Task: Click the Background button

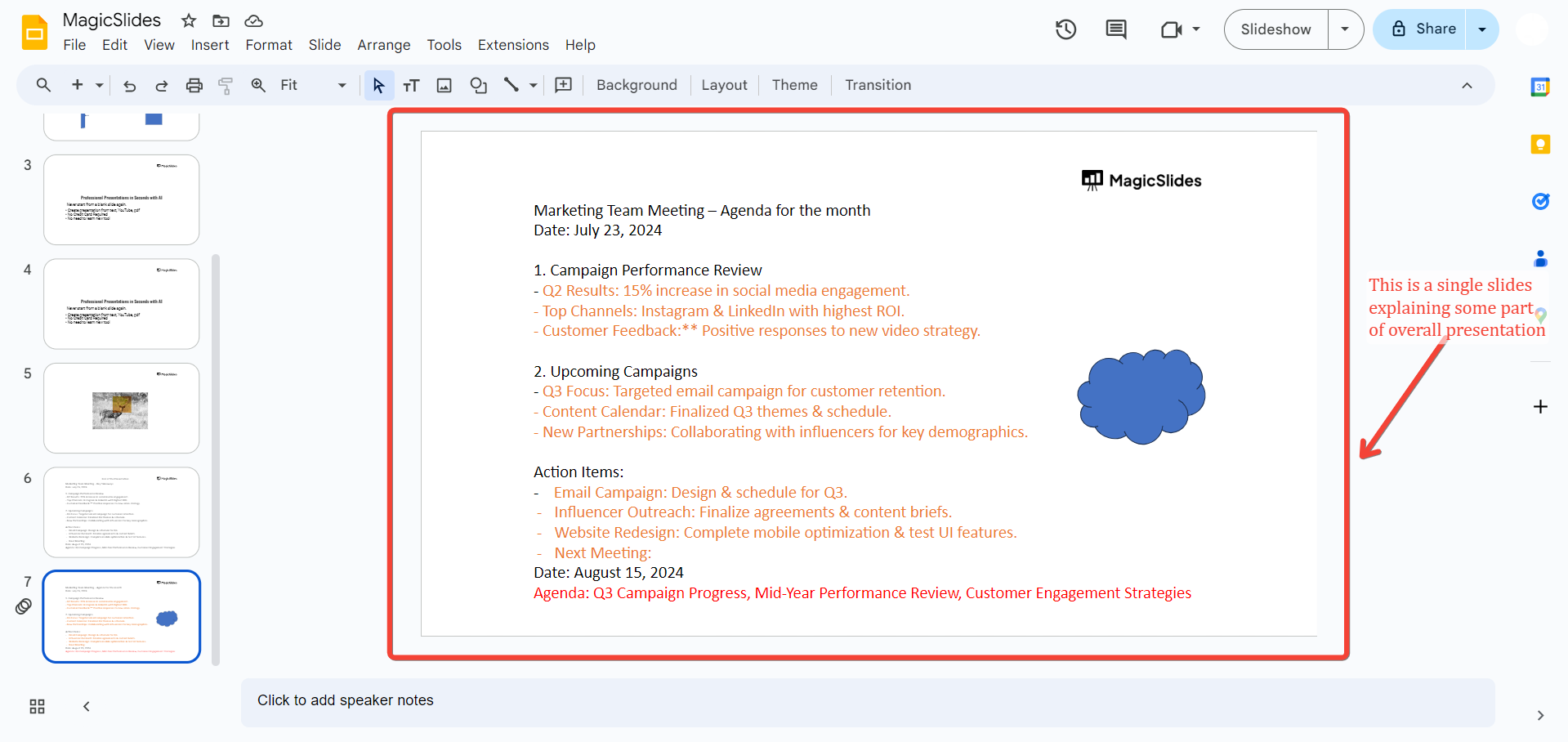Action: (637, 85)
